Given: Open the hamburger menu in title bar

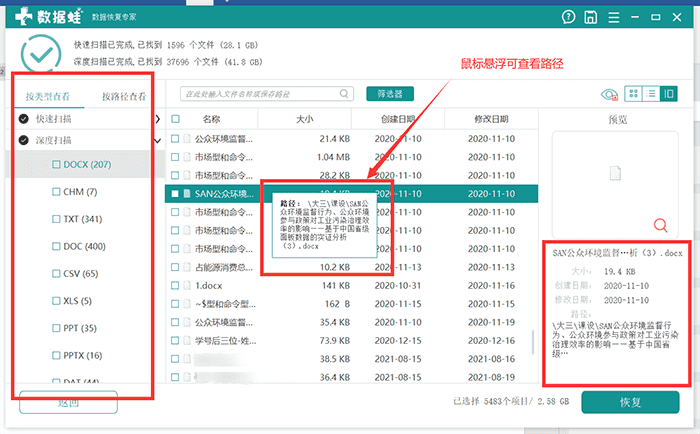Looking at the screenshot, I should [x=616, y=17].
